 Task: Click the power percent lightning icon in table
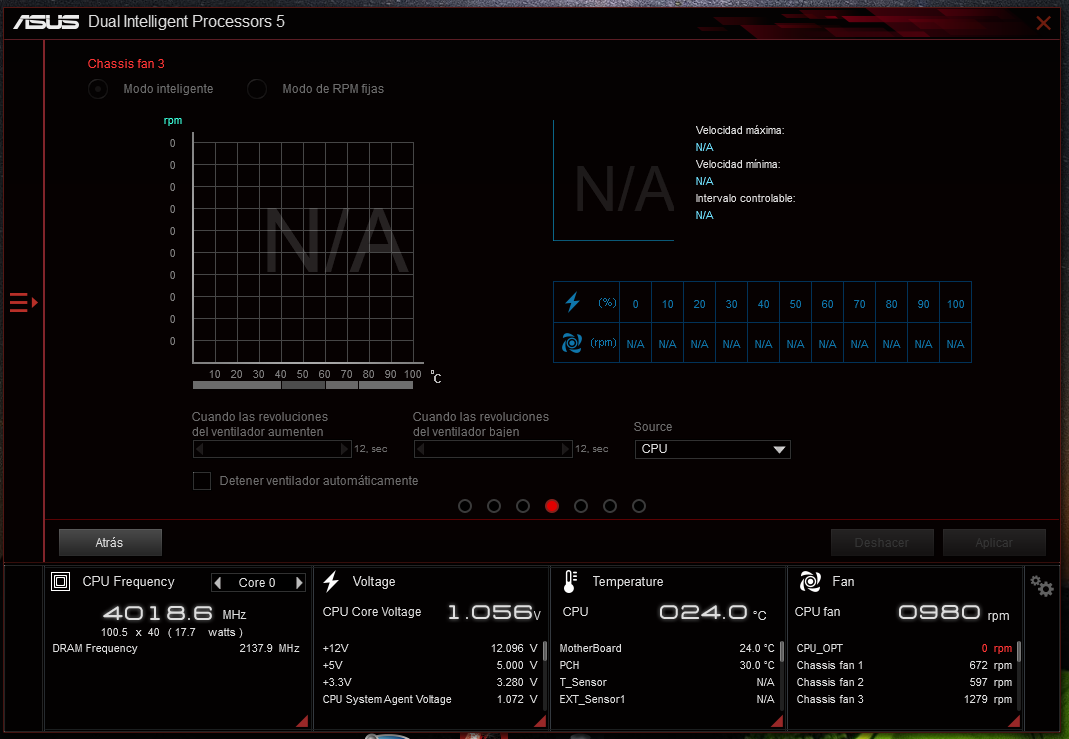point(573,302)
